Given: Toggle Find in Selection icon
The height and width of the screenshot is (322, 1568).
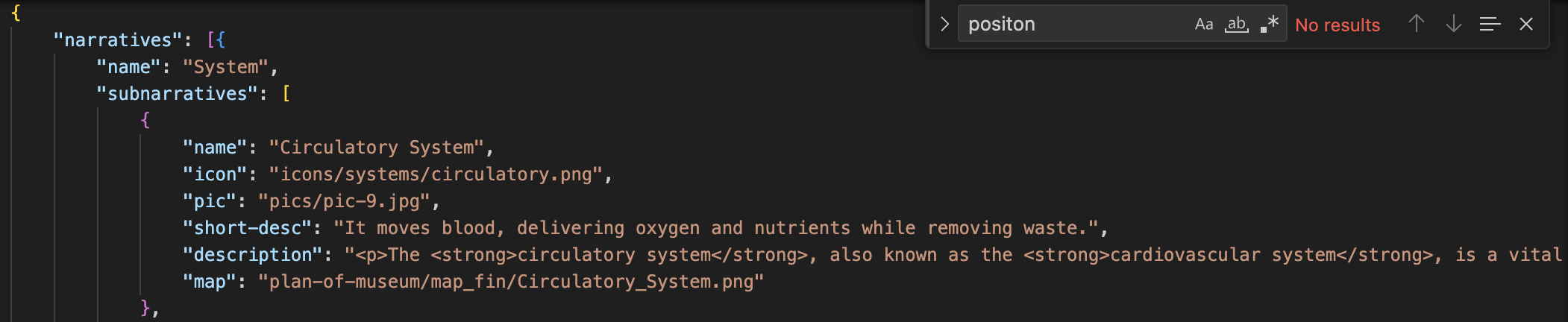Looking at the screenshot, I should (1490, 24).
